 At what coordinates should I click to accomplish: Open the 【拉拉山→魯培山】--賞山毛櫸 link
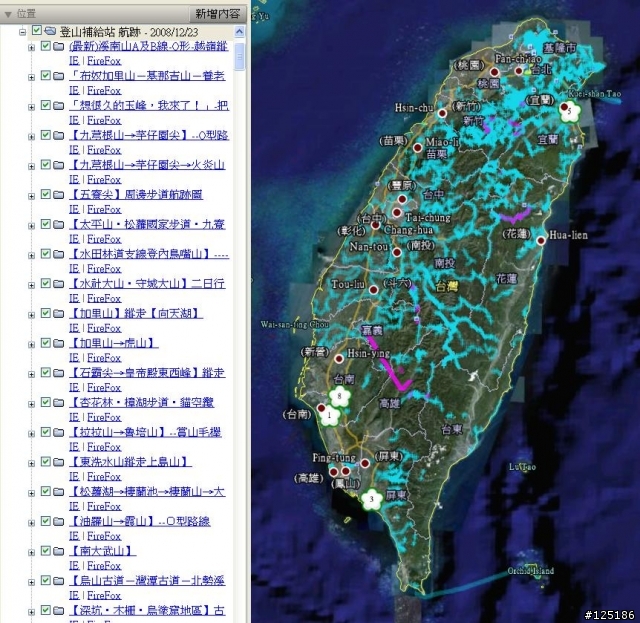[145, 432]
